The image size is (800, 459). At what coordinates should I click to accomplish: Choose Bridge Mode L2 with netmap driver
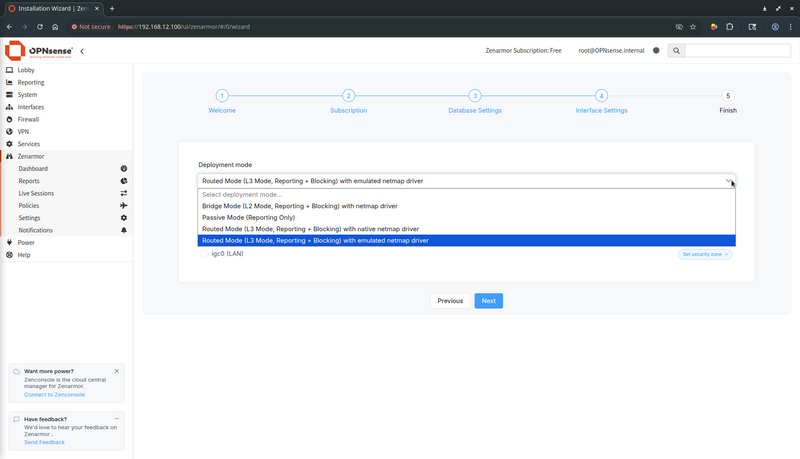[466, 206]
